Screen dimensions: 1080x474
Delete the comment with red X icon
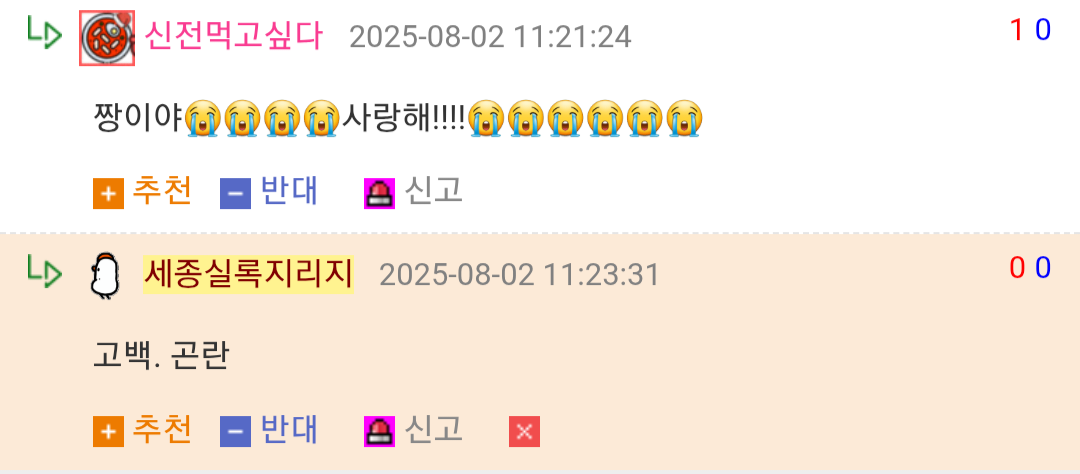(524, 431)
